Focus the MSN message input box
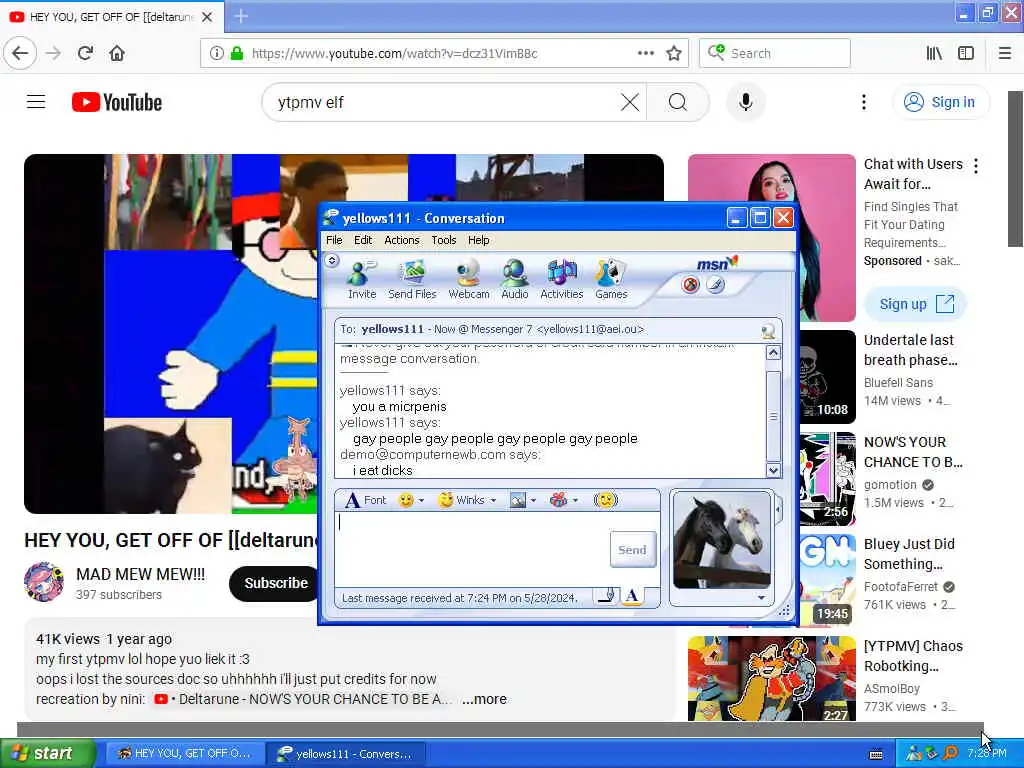The image size is (1024, 768). pyautogui.click(x=472, y=549)
